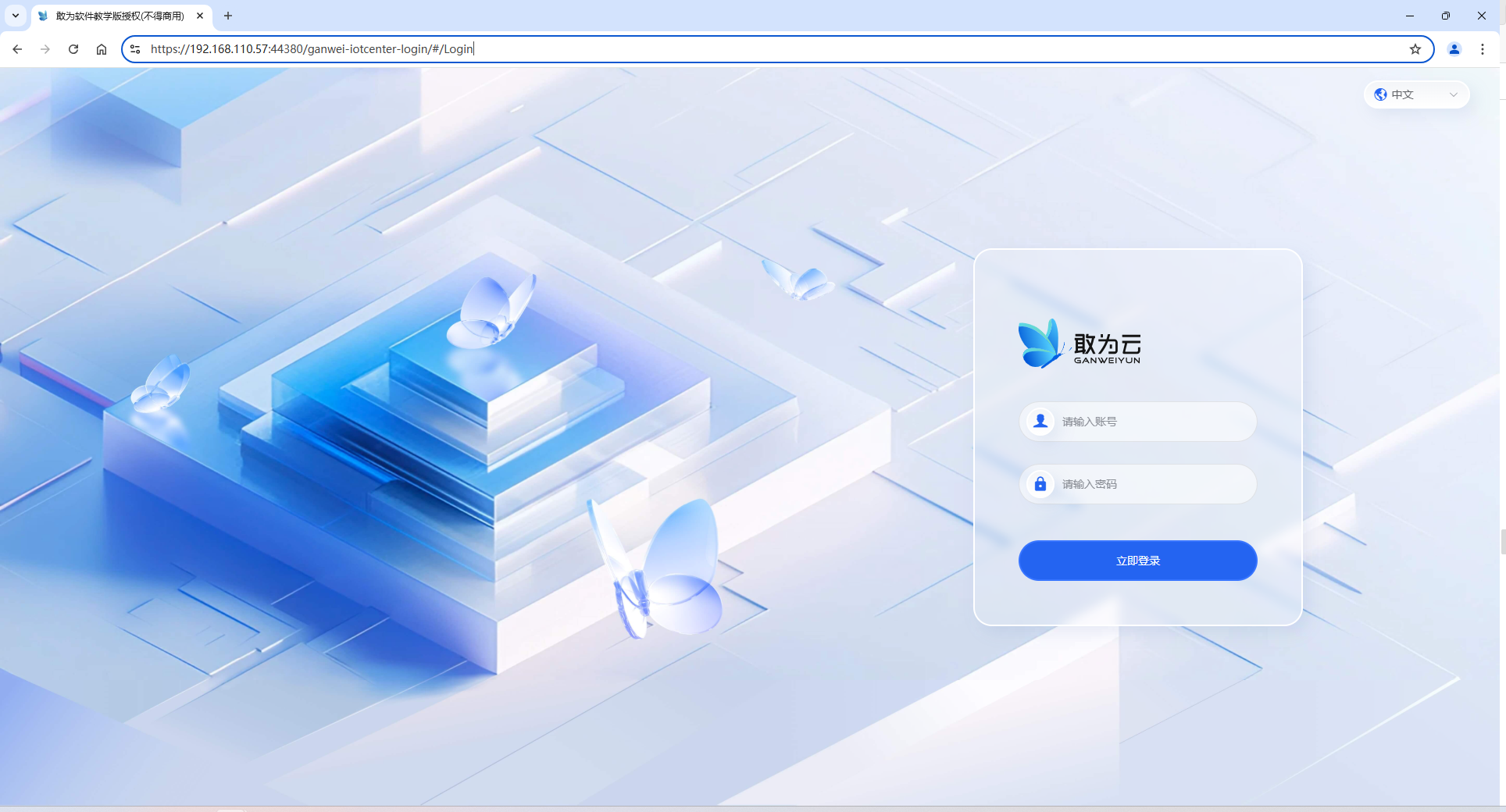Close the 敢为软件教学版授权 tab
This screenshot has width=1506, height=812.
200,16
